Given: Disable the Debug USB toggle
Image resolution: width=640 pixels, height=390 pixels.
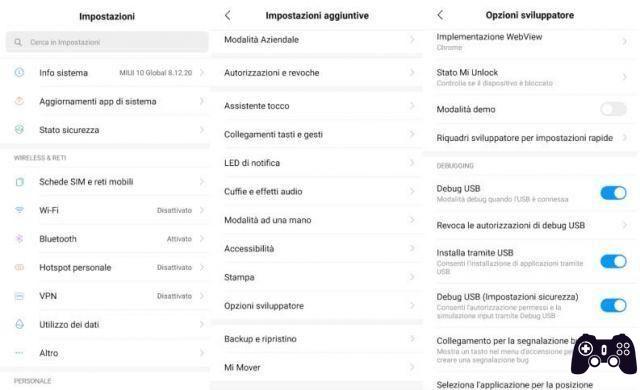Looking at the screenshot, I should 613,193.
